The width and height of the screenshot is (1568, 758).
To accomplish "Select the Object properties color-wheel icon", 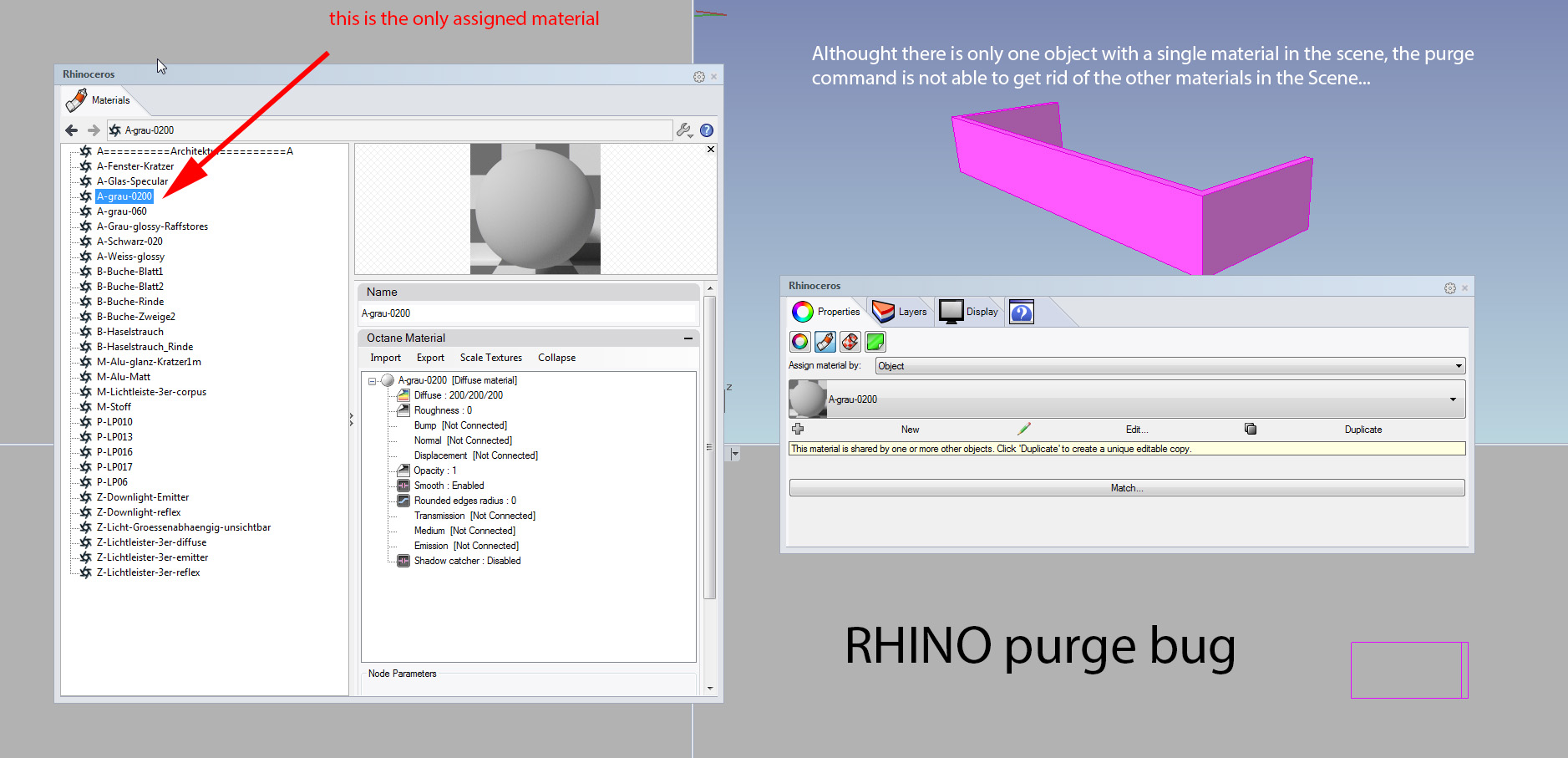I will pos(800,342).
